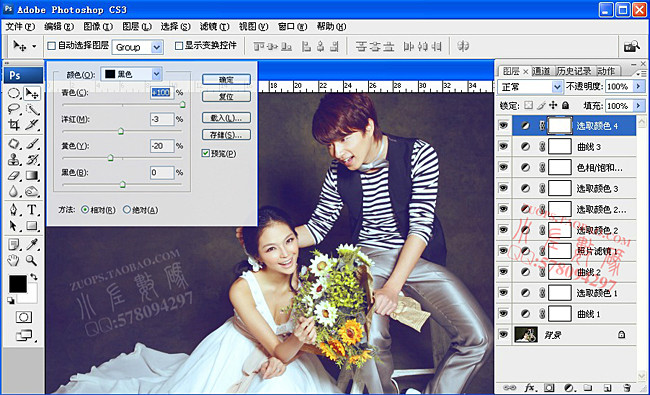
Task: Open the 文件 menu
Action: tap(20, 27)
